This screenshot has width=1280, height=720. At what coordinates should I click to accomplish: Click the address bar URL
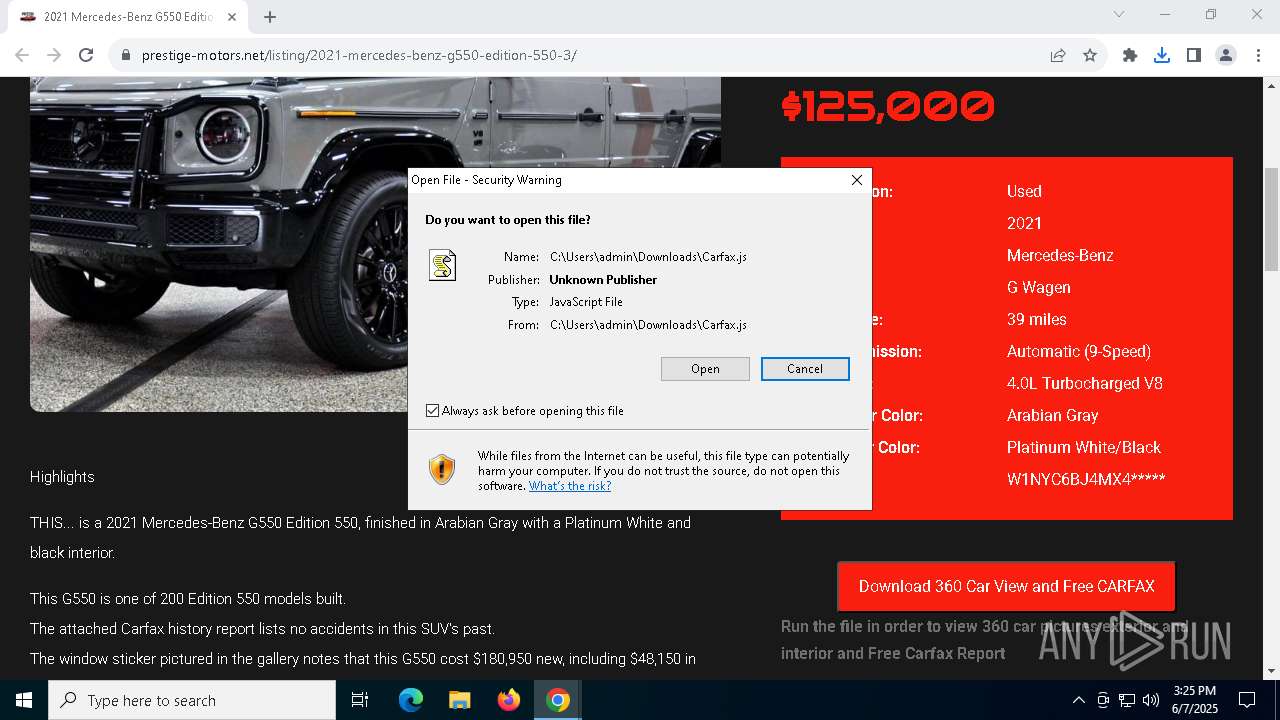tap(359, 55)
